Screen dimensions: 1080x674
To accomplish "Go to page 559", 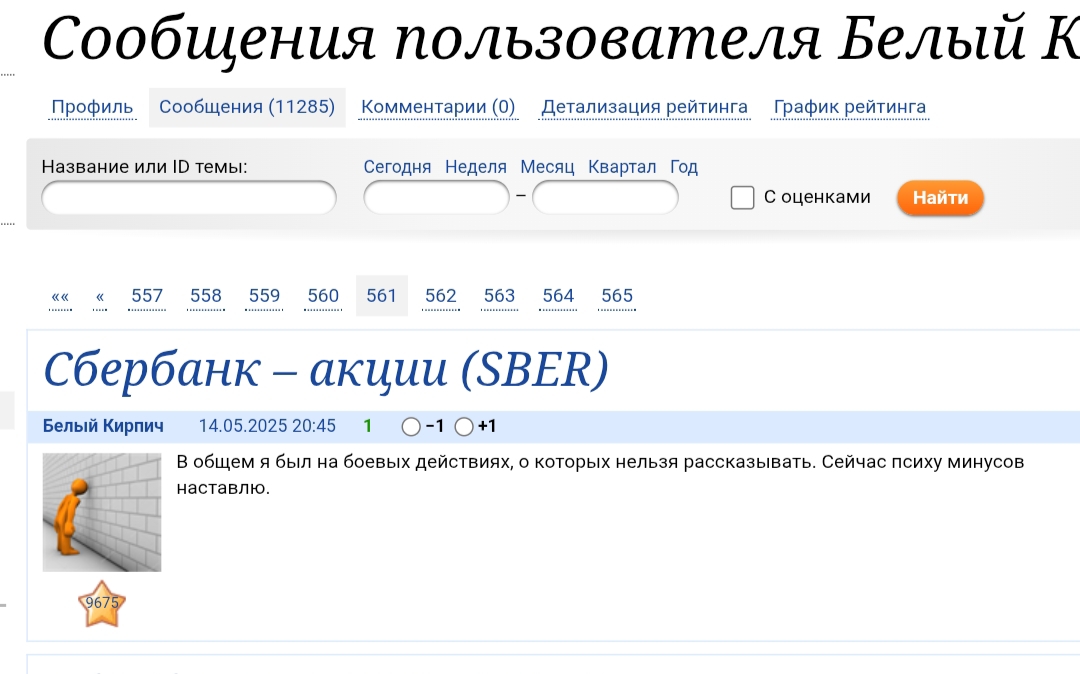I will [x=264, y=296].
